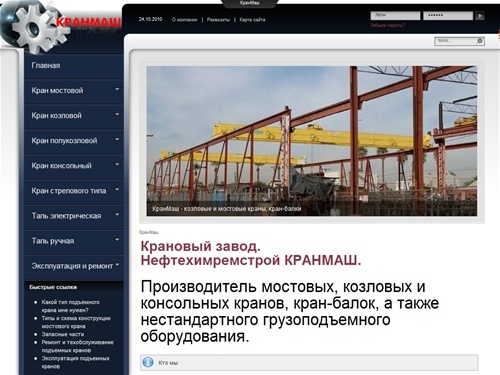
Task: Focus the password field
Action: pyautogui.click(x=448, y=16)
